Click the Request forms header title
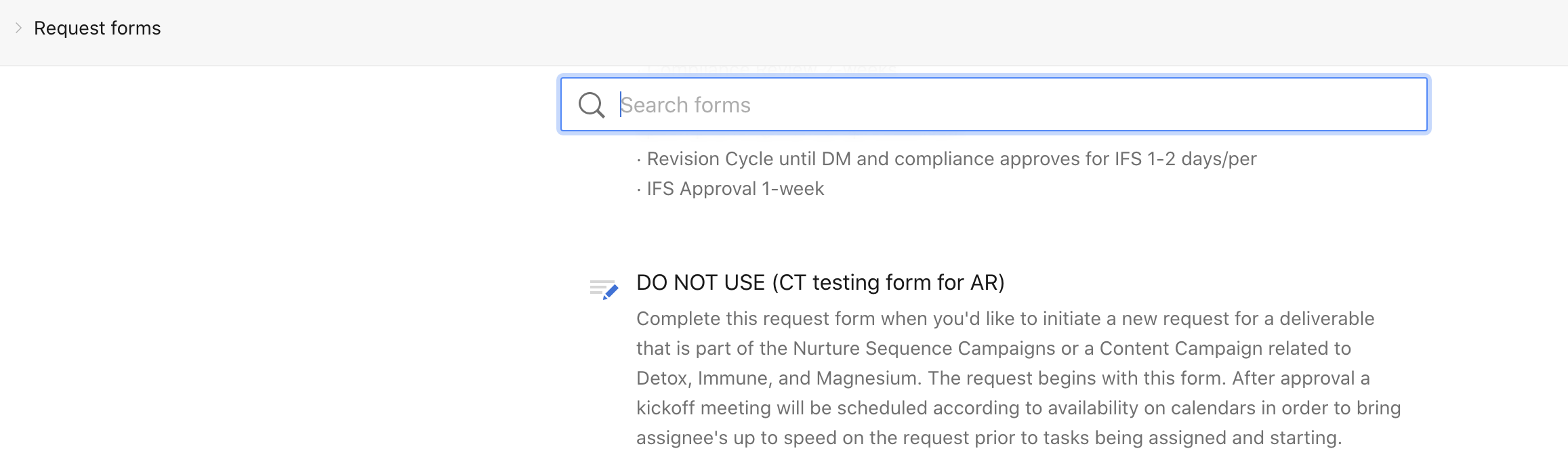This screenshot has width=1568, height=455. click(97, 28)
